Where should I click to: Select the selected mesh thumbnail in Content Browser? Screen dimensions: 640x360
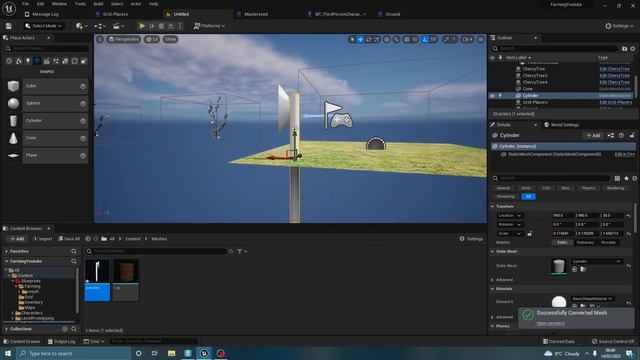(x=97, y=280)
